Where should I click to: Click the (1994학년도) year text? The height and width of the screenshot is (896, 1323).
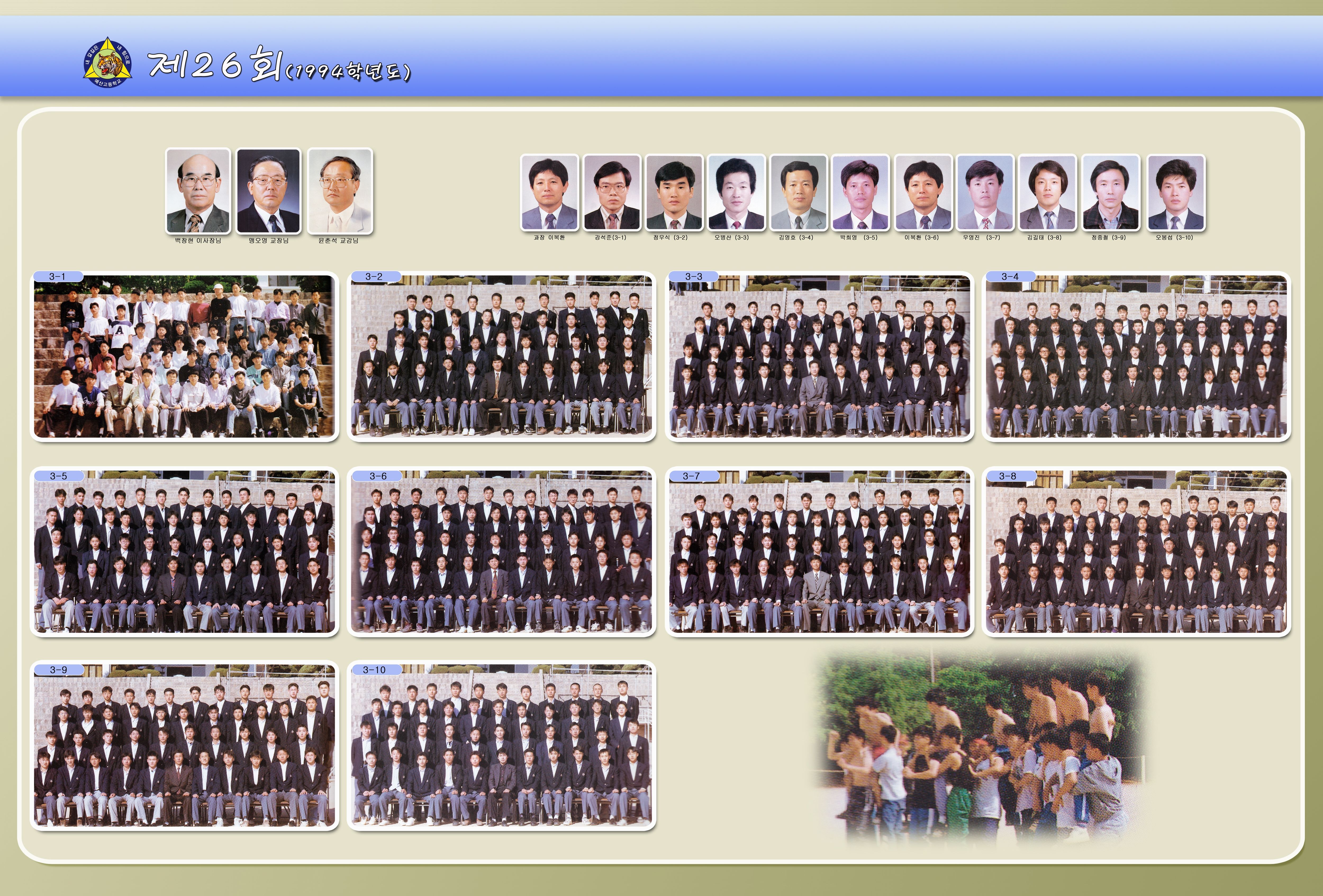click(x=347, y=72)
